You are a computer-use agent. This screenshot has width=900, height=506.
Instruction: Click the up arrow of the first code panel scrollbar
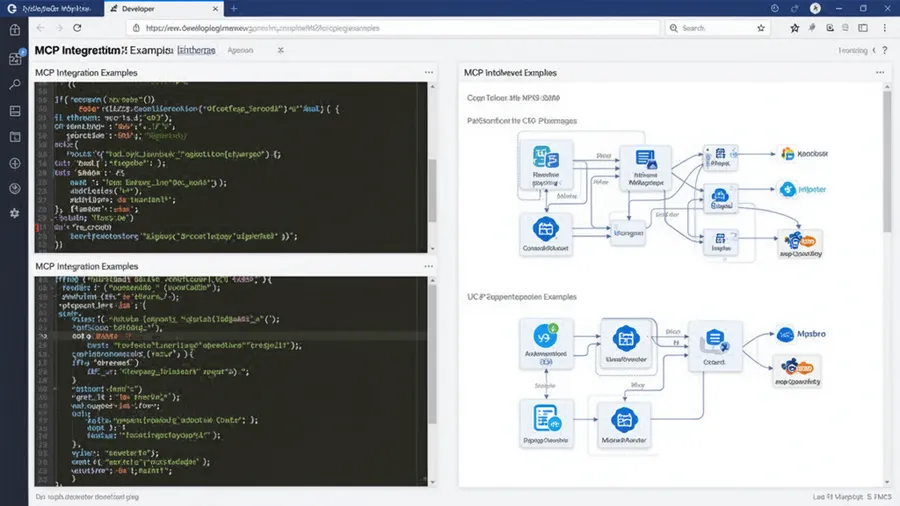[x=432, y=87]
